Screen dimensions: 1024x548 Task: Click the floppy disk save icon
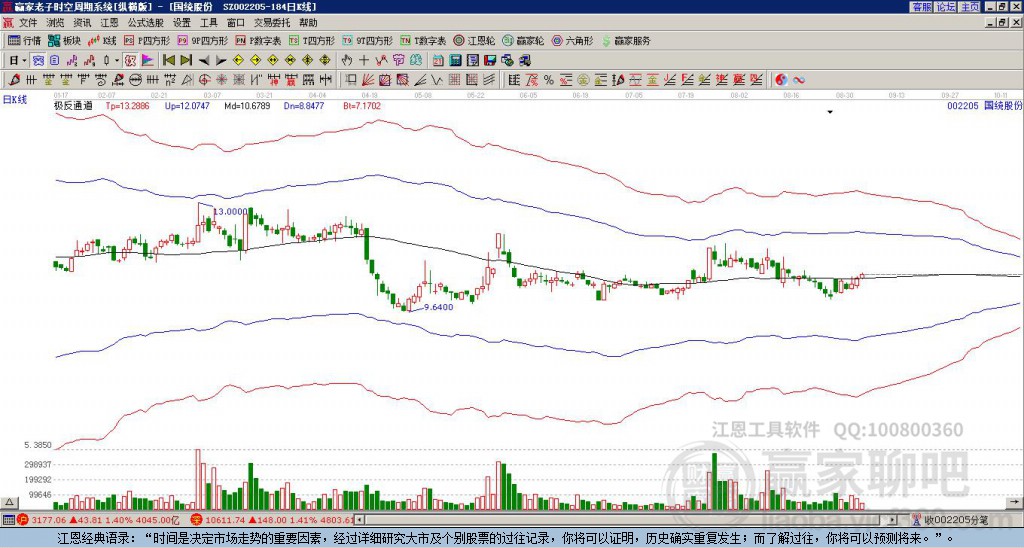coord(490,61)
